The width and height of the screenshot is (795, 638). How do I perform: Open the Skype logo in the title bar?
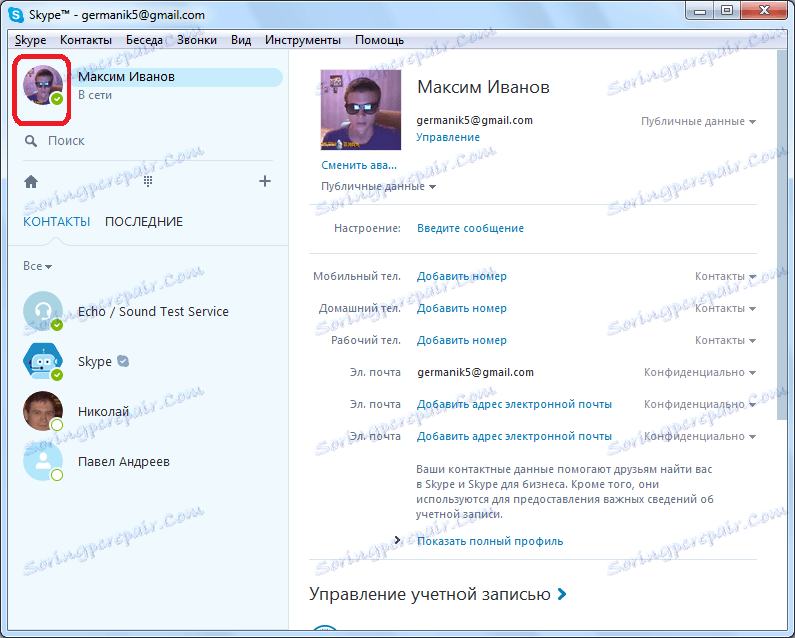coord(16,15)
